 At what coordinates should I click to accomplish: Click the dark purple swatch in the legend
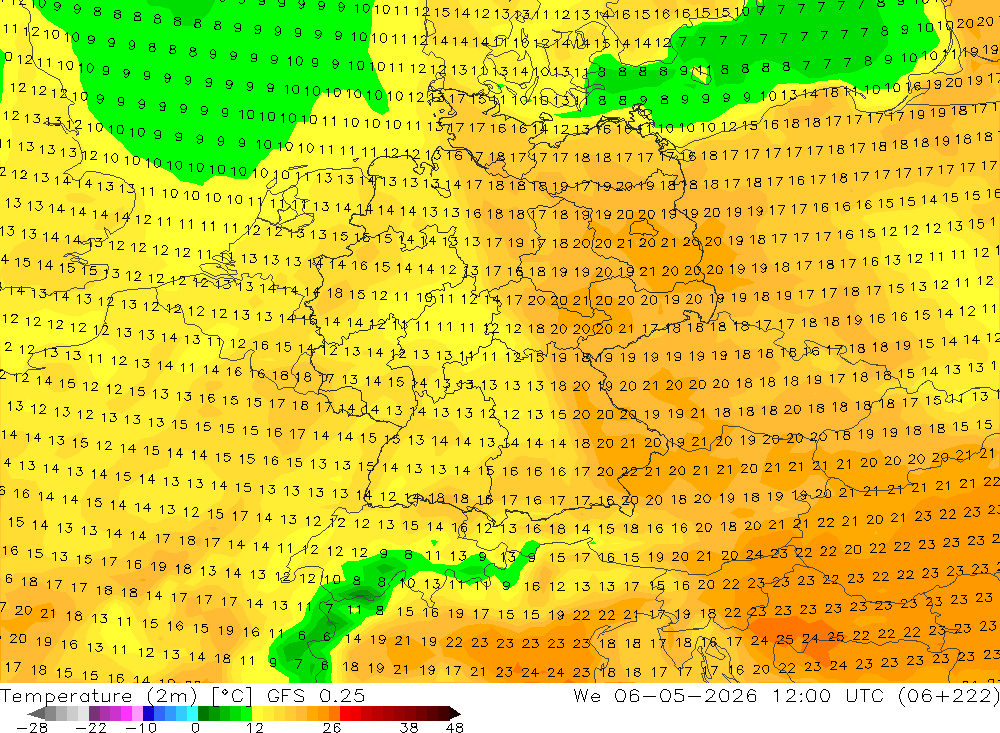94,713
